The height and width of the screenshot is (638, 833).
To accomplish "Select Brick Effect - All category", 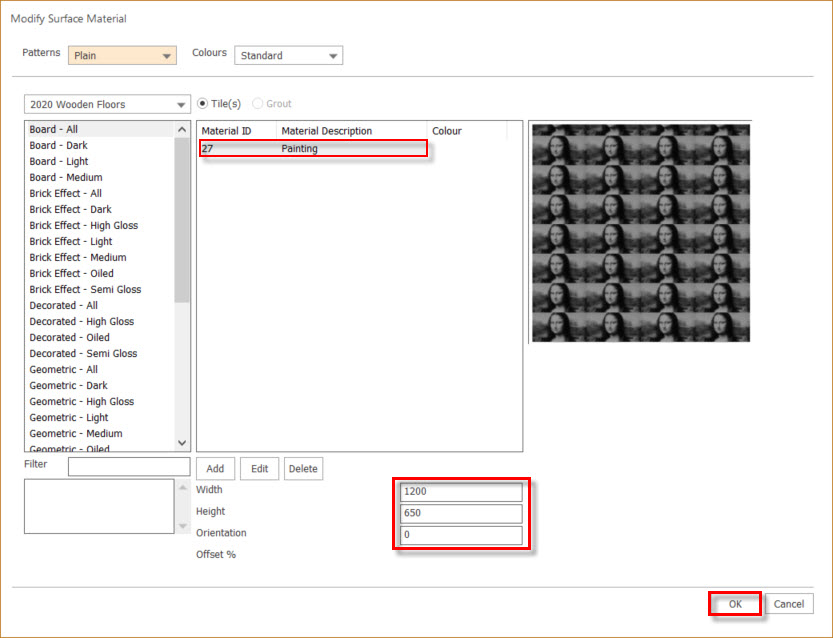I will 100,193.
